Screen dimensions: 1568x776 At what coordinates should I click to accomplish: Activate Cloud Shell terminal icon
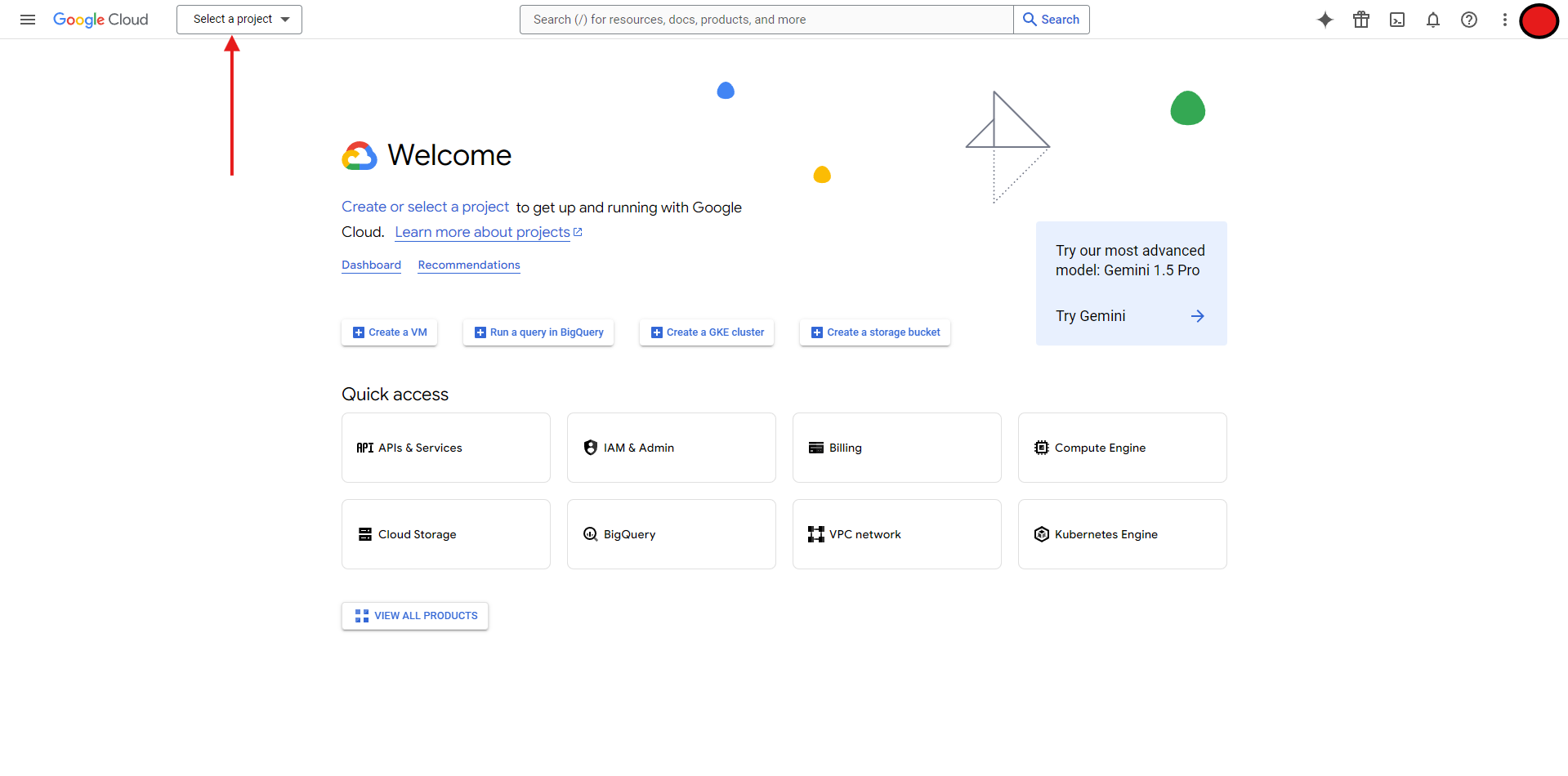click(1397, 20)
